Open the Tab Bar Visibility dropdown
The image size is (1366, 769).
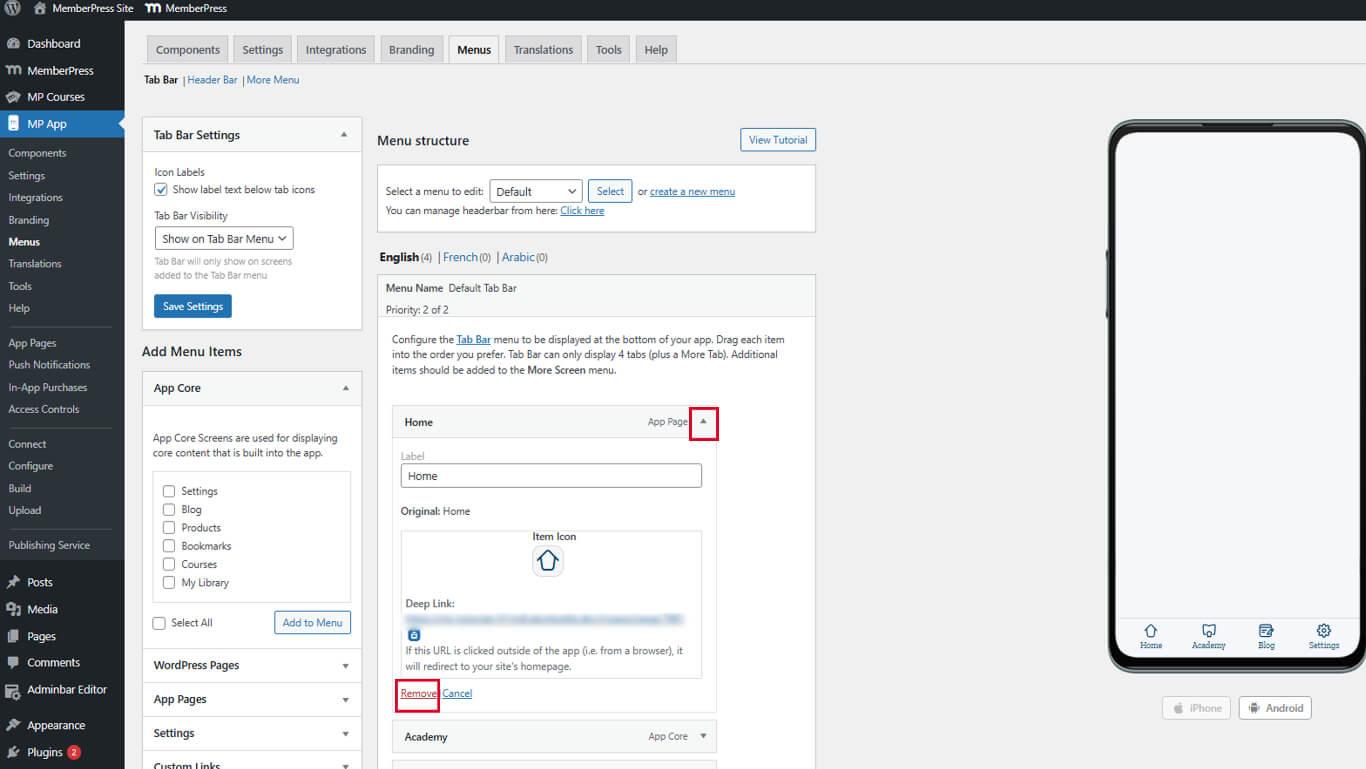coord(224,239)
